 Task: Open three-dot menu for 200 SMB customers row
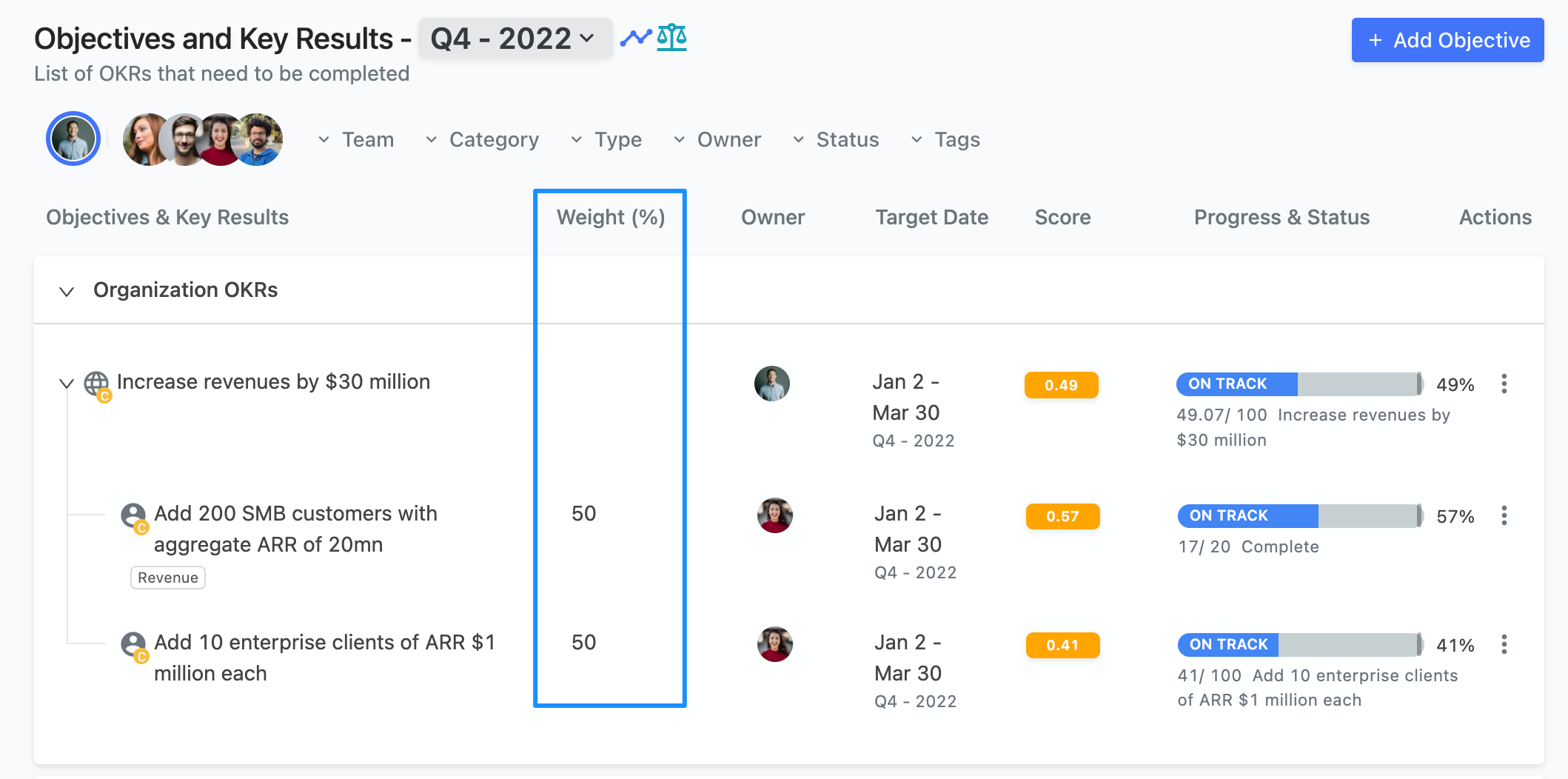click(1504, 515)
